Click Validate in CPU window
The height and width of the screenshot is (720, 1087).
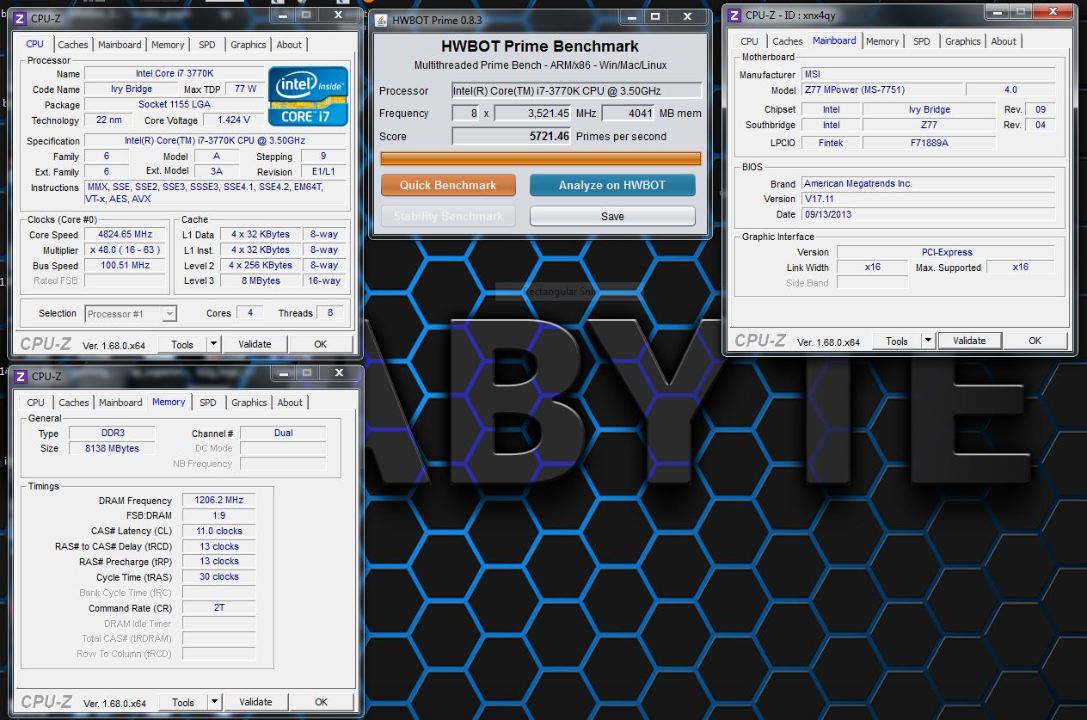click(254, 344)
